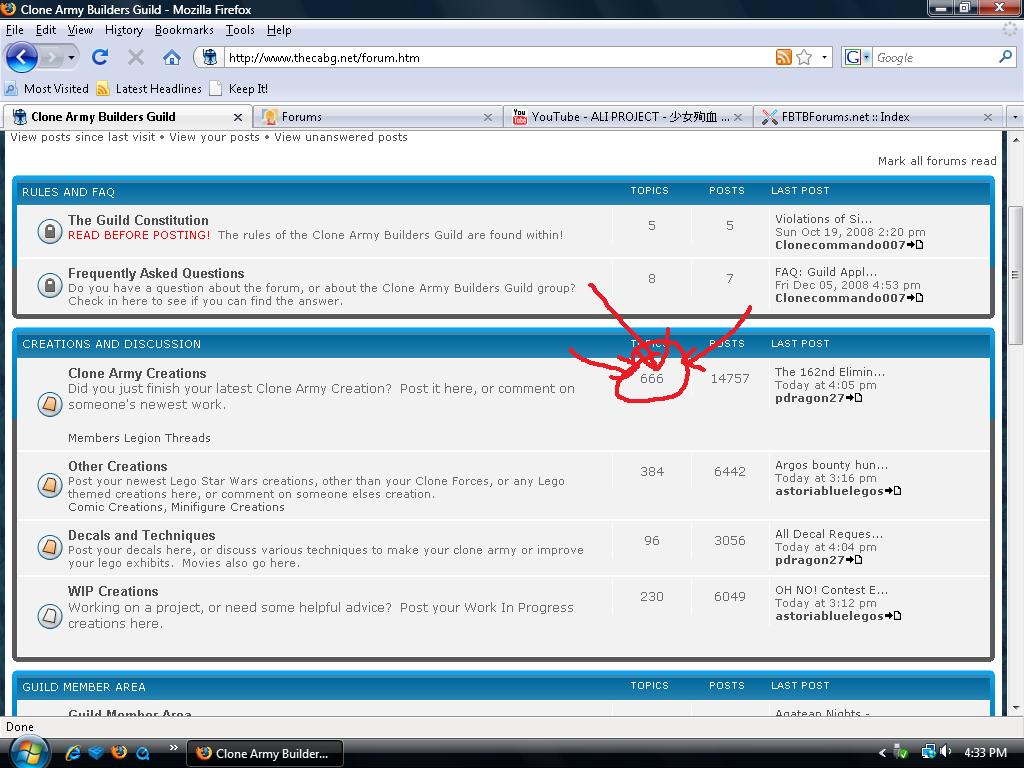Open WIP Creations forum
Screen dimensions: 1024x768
tap(113, 592)
